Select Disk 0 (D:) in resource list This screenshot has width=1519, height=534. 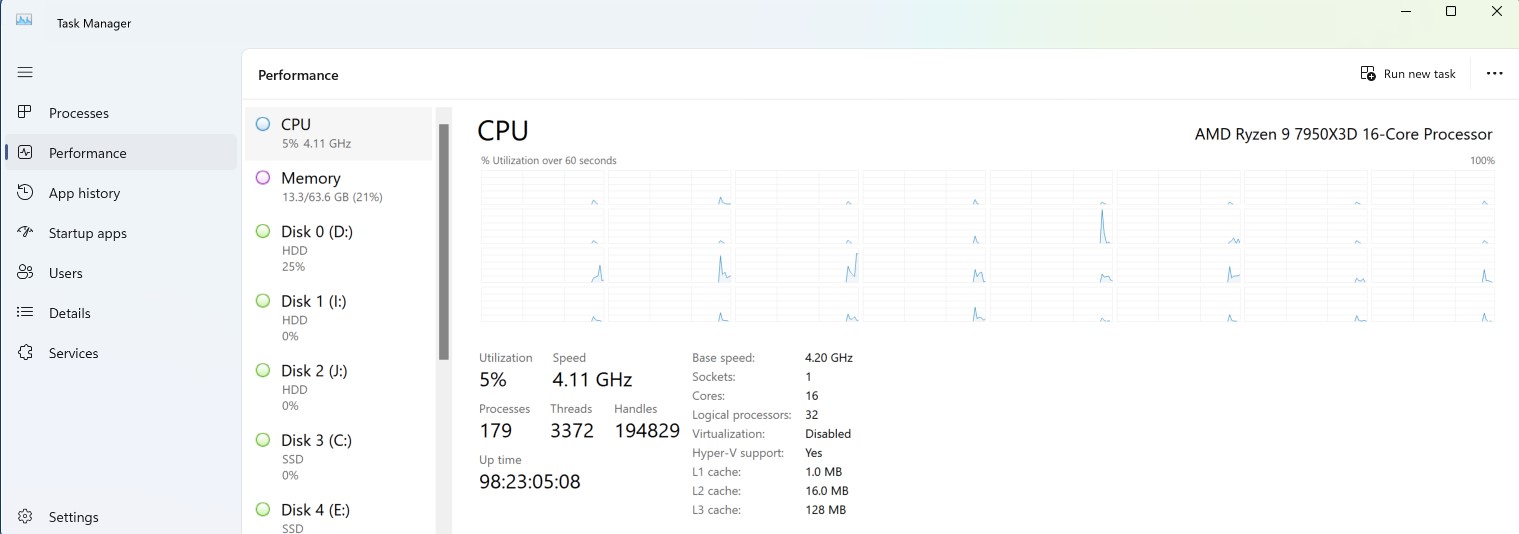(x=339, y=248)
